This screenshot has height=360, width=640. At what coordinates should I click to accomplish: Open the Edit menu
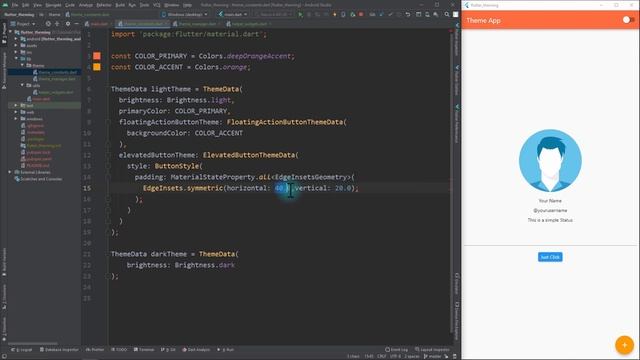point(26,5)
